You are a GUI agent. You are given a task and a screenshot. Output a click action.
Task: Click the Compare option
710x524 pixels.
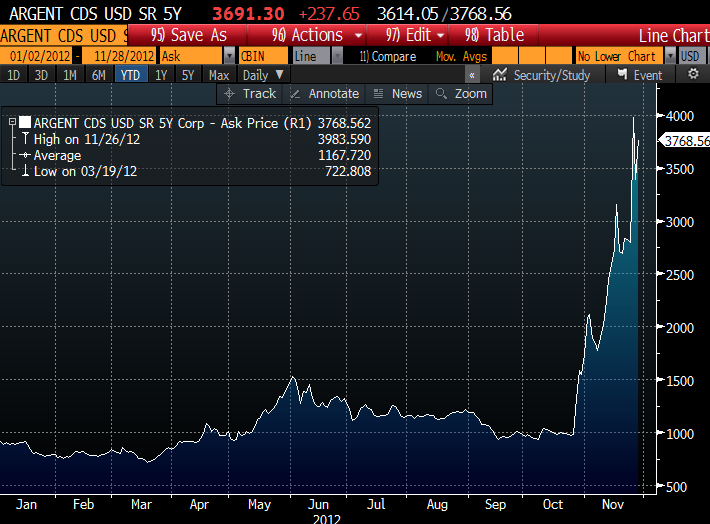(x=388, y=56)
